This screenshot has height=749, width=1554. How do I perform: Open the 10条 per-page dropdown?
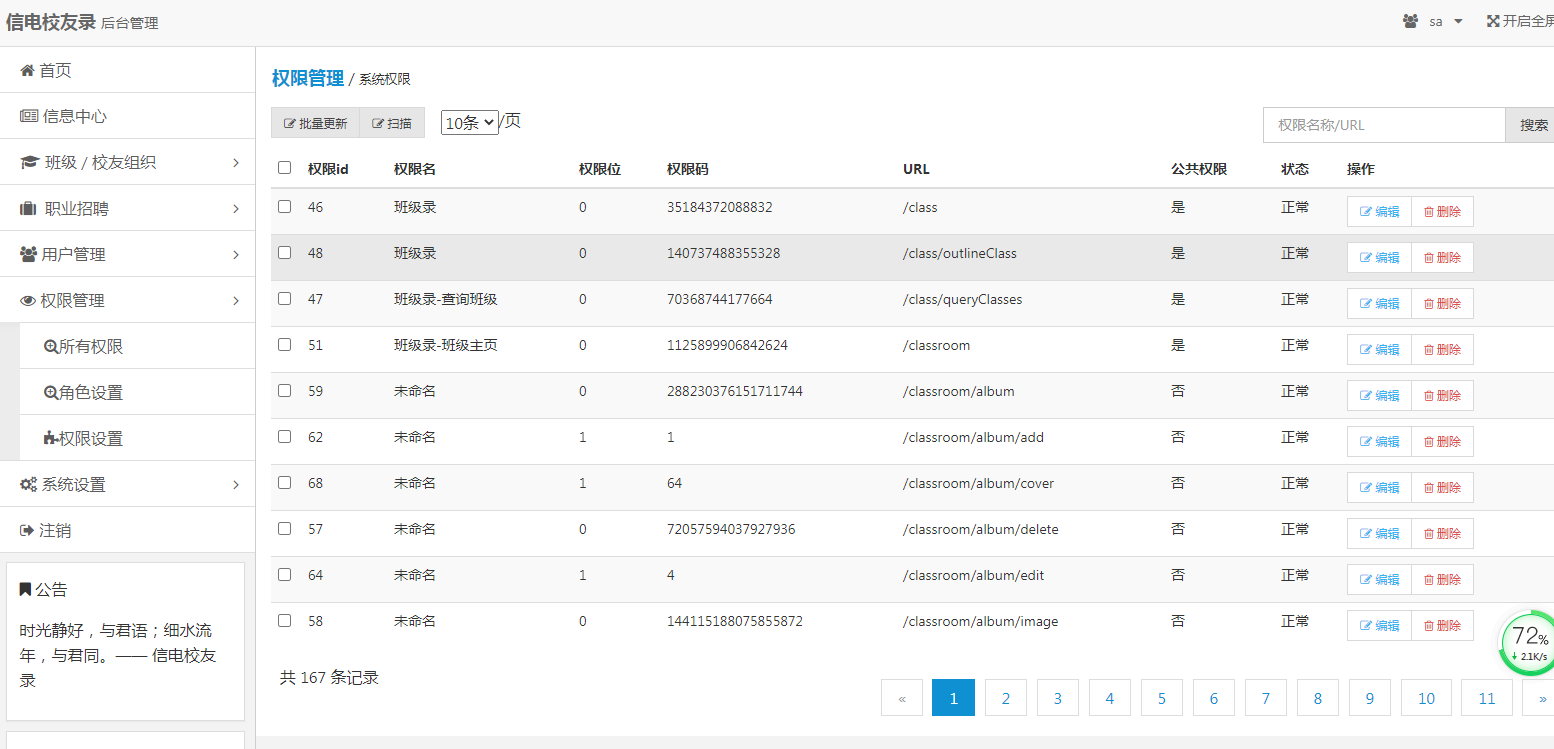click(x=470, y=122)
